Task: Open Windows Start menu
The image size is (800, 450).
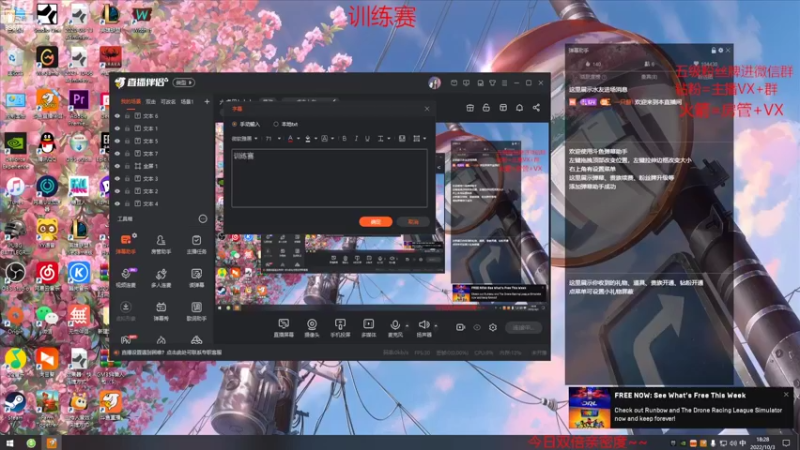Action: [x=9, y=442]
